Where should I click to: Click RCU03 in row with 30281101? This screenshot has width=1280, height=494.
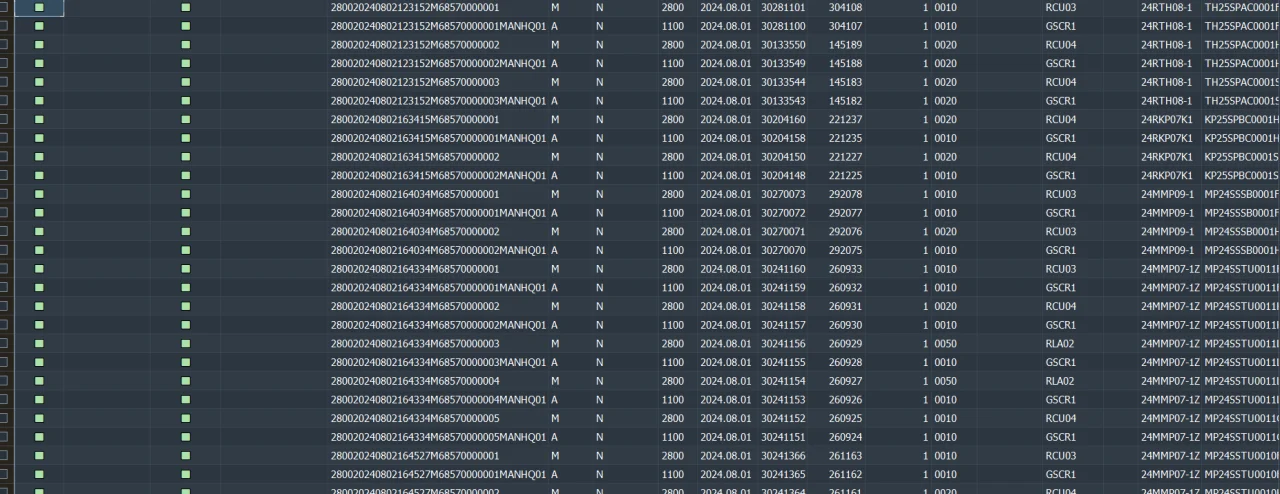1060,7
